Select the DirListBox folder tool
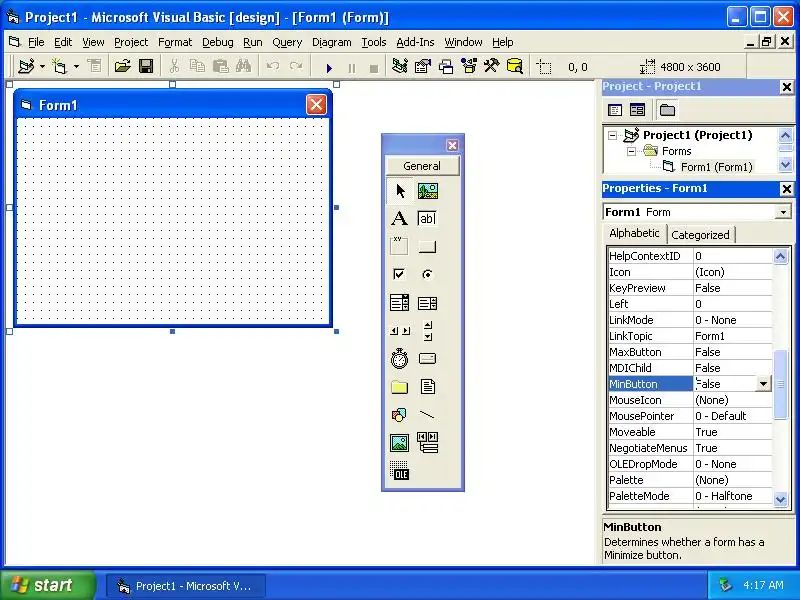This screenshot has height=600, width=800. 399,387
